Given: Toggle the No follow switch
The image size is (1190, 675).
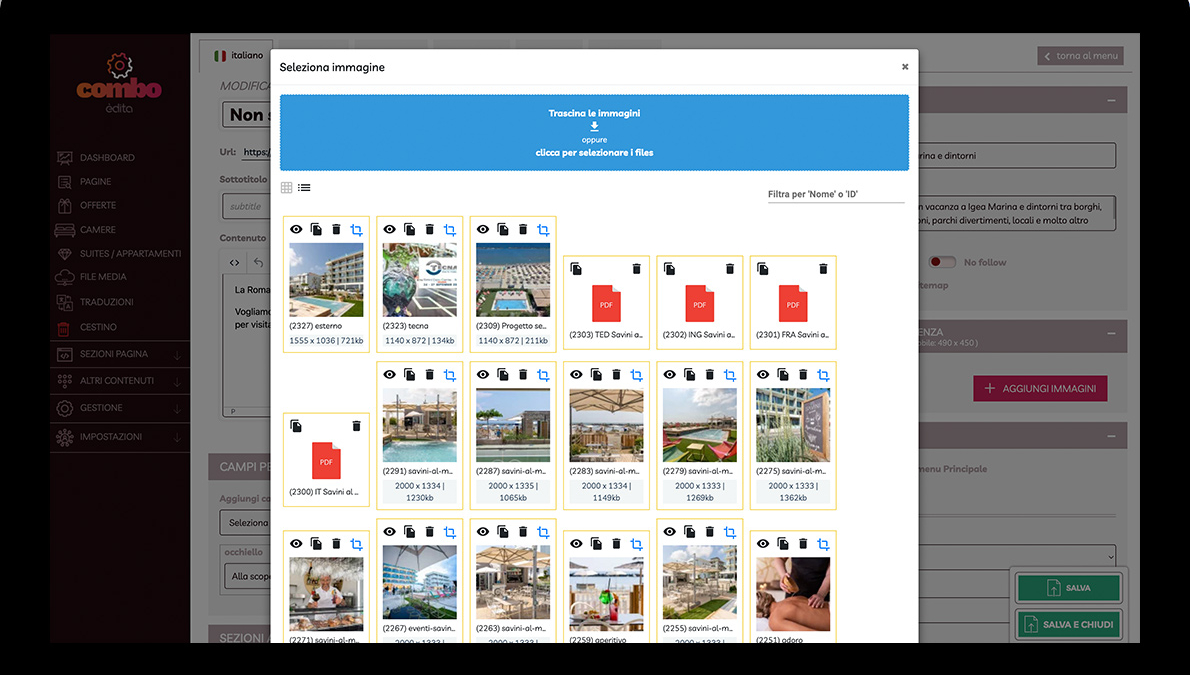Looking at the screenshot, I should (942, 262).
